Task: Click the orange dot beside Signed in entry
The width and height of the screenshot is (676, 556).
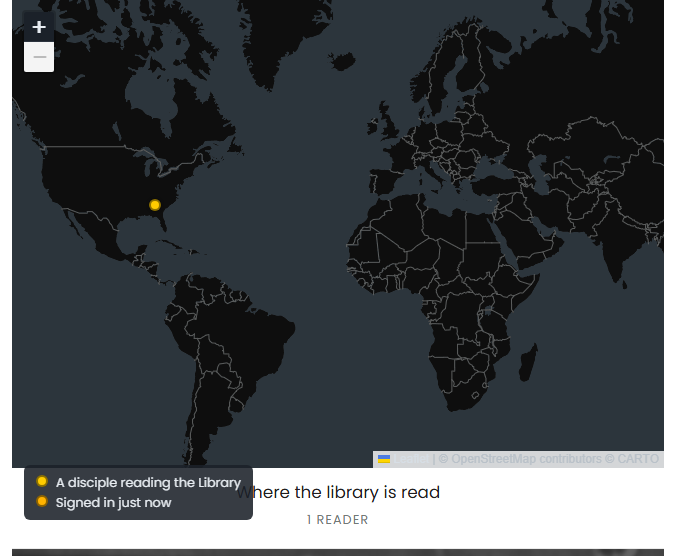Action: point(42,501)
